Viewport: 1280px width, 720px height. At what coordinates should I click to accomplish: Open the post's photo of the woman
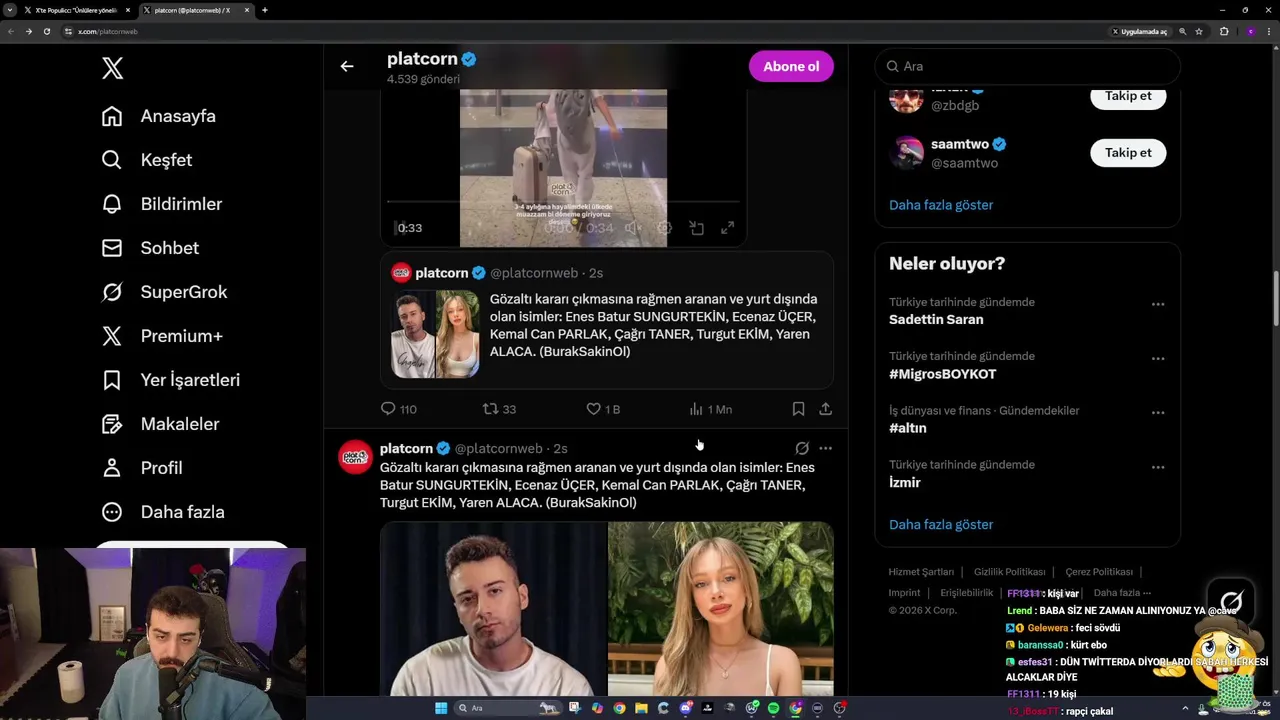coord(721,608)
